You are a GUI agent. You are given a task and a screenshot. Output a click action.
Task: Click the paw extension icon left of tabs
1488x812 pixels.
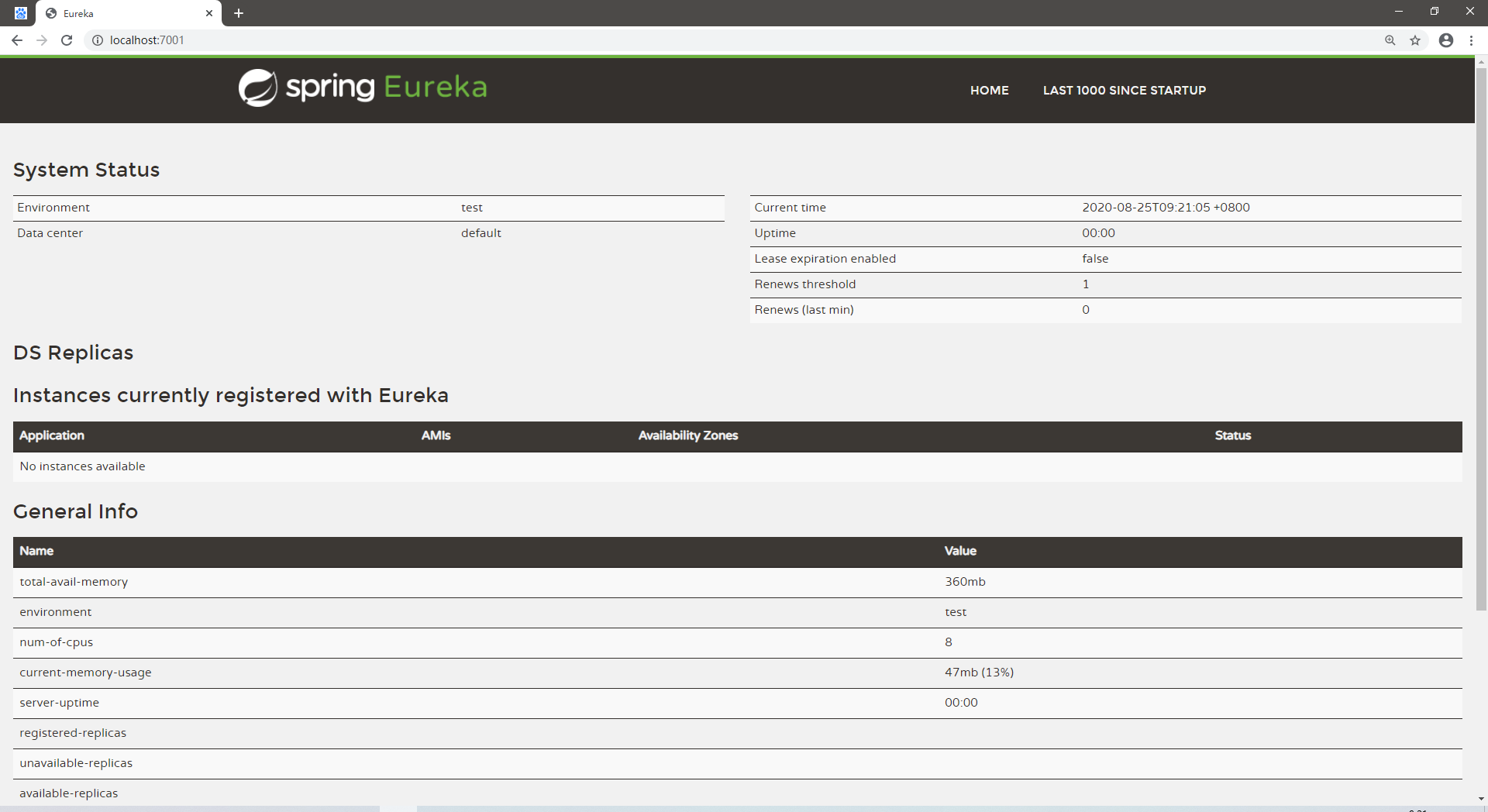point(21,13)
